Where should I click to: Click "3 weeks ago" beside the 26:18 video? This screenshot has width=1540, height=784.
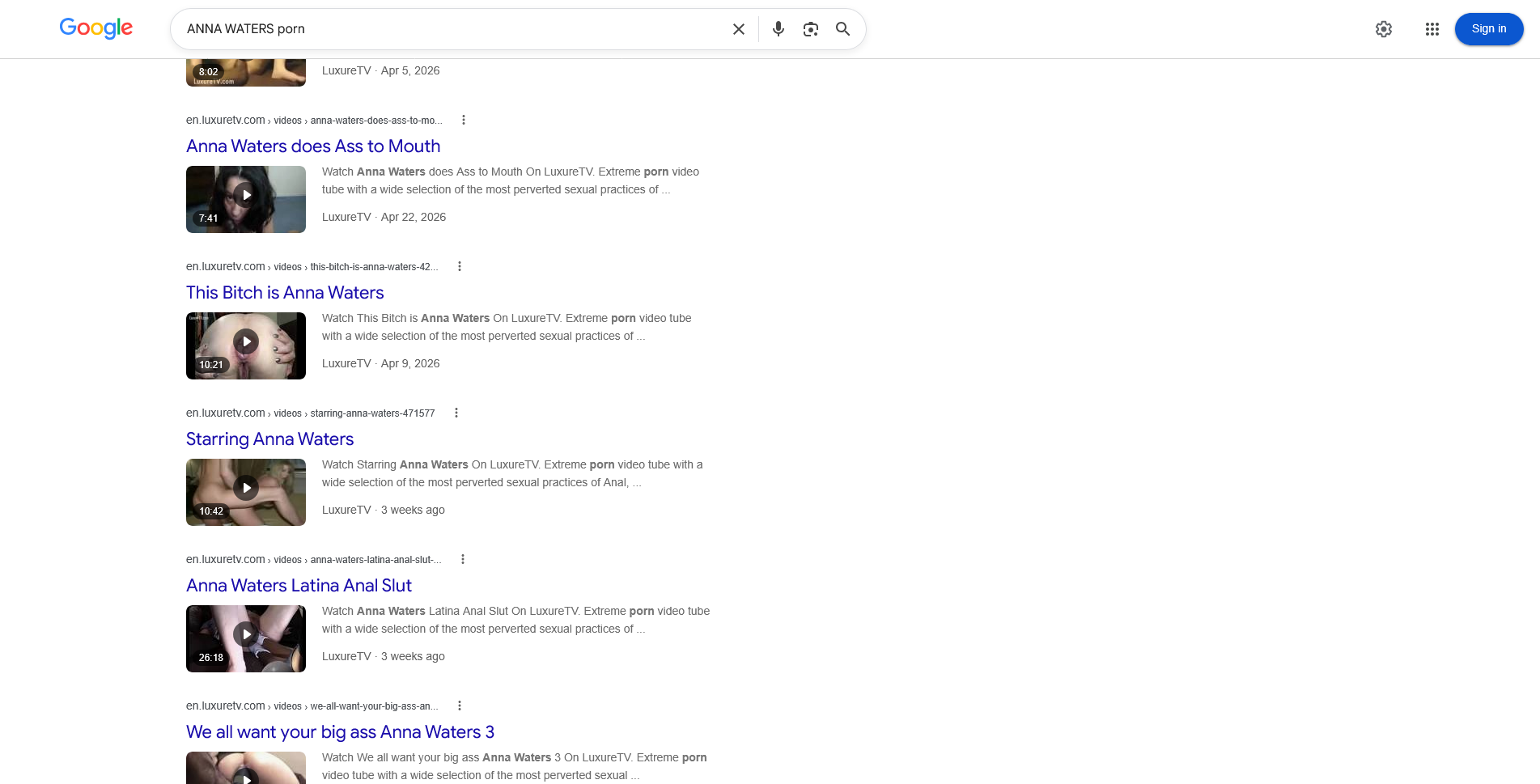413,656
